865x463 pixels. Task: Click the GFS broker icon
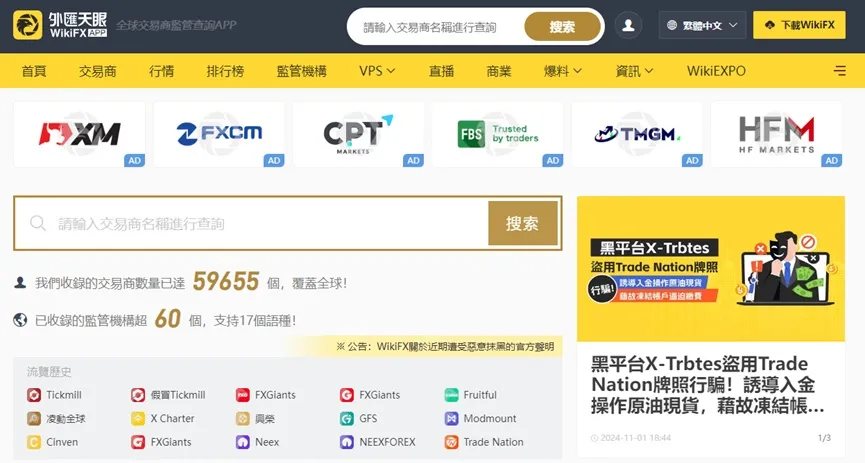[x=346, y=418]
